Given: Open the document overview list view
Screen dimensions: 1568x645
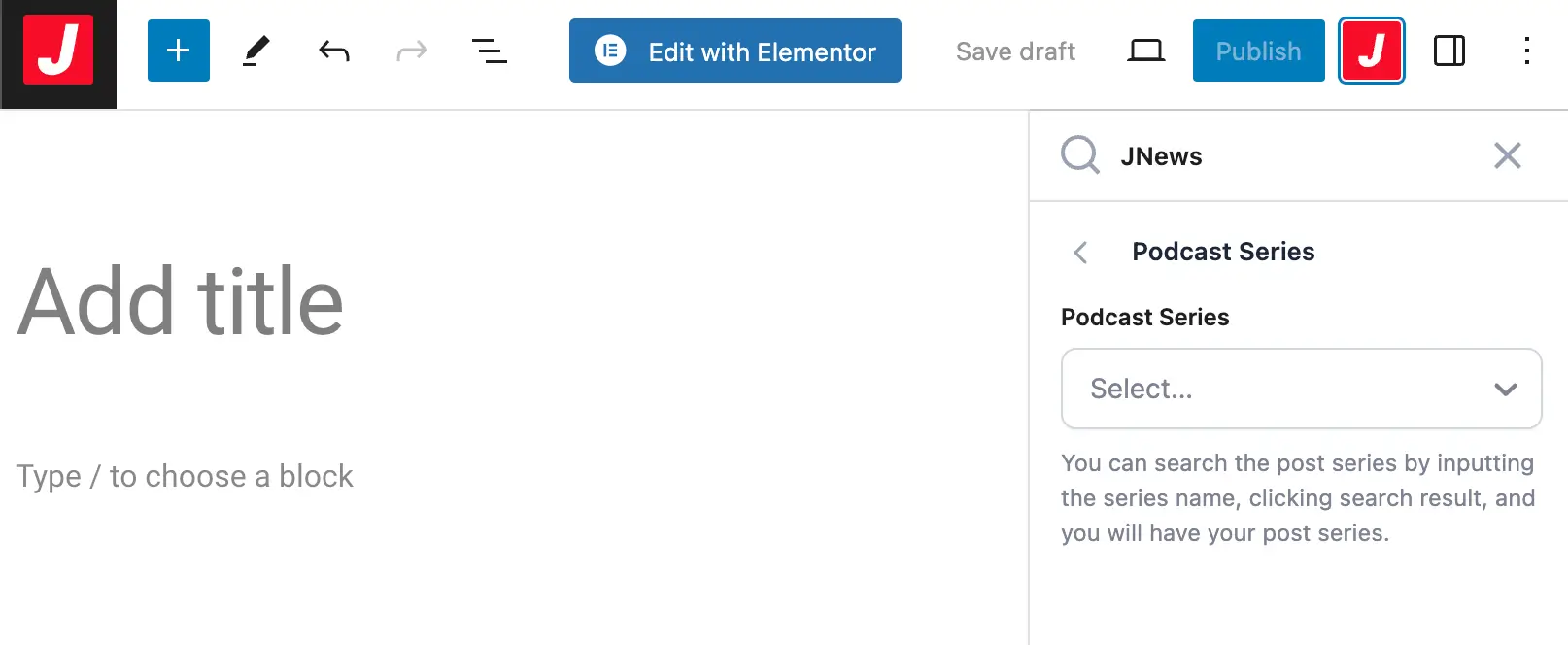Looking at the screenshot, I should 489,51.
